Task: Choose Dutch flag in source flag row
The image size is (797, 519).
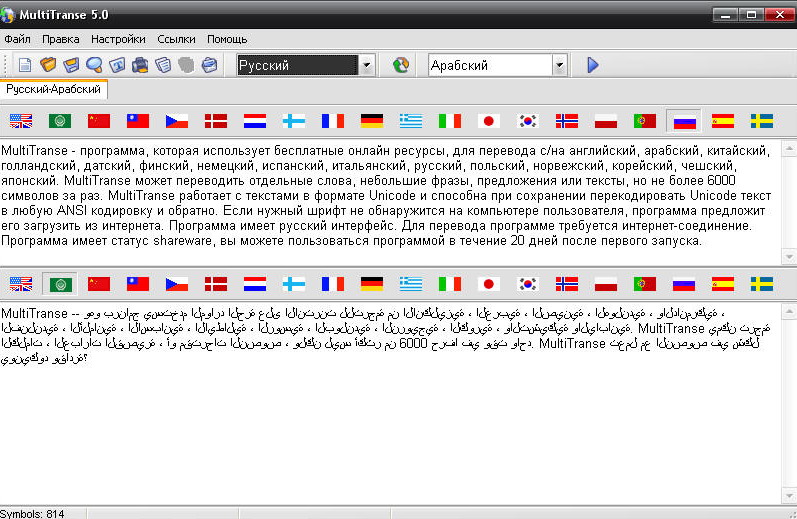Action: [255, 121]
